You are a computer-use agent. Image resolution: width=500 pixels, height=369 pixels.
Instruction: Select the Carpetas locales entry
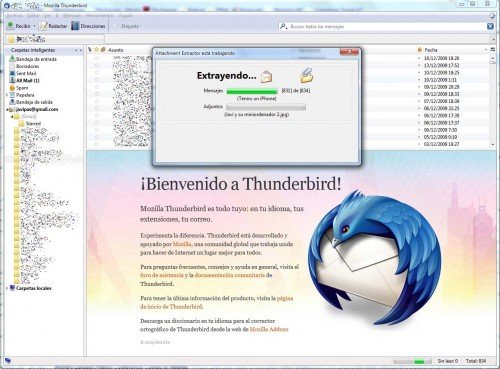tap(31, 288)
